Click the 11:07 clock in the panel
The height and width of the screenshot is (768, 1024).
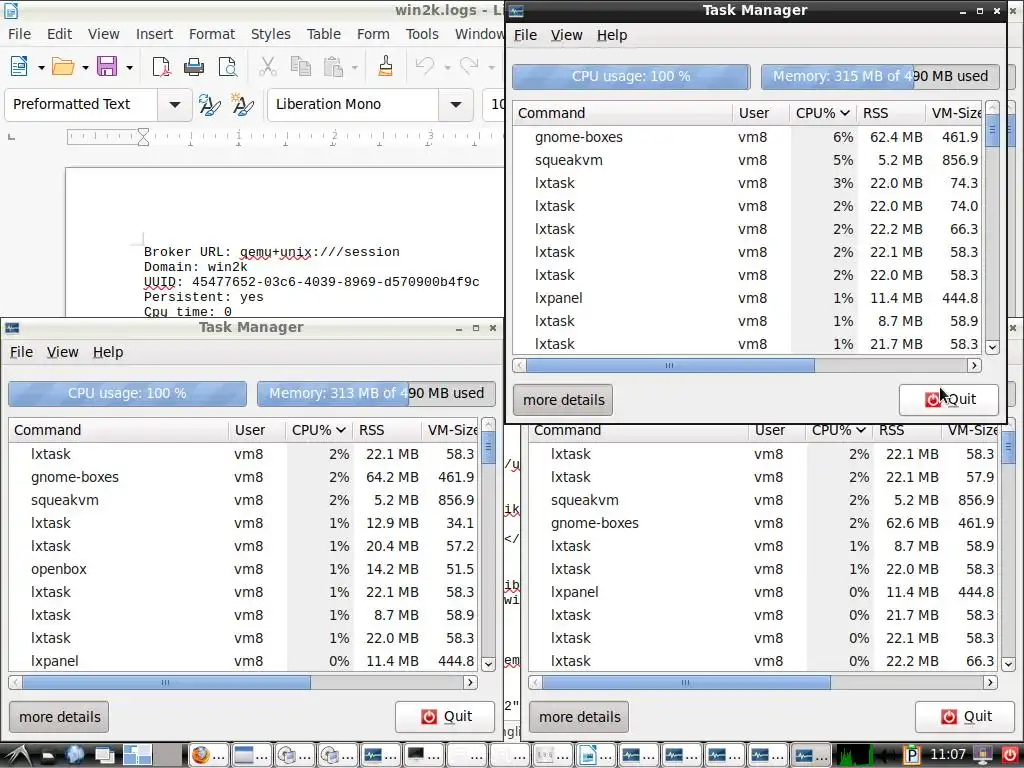pyautogui.click(x=947, y=755)
